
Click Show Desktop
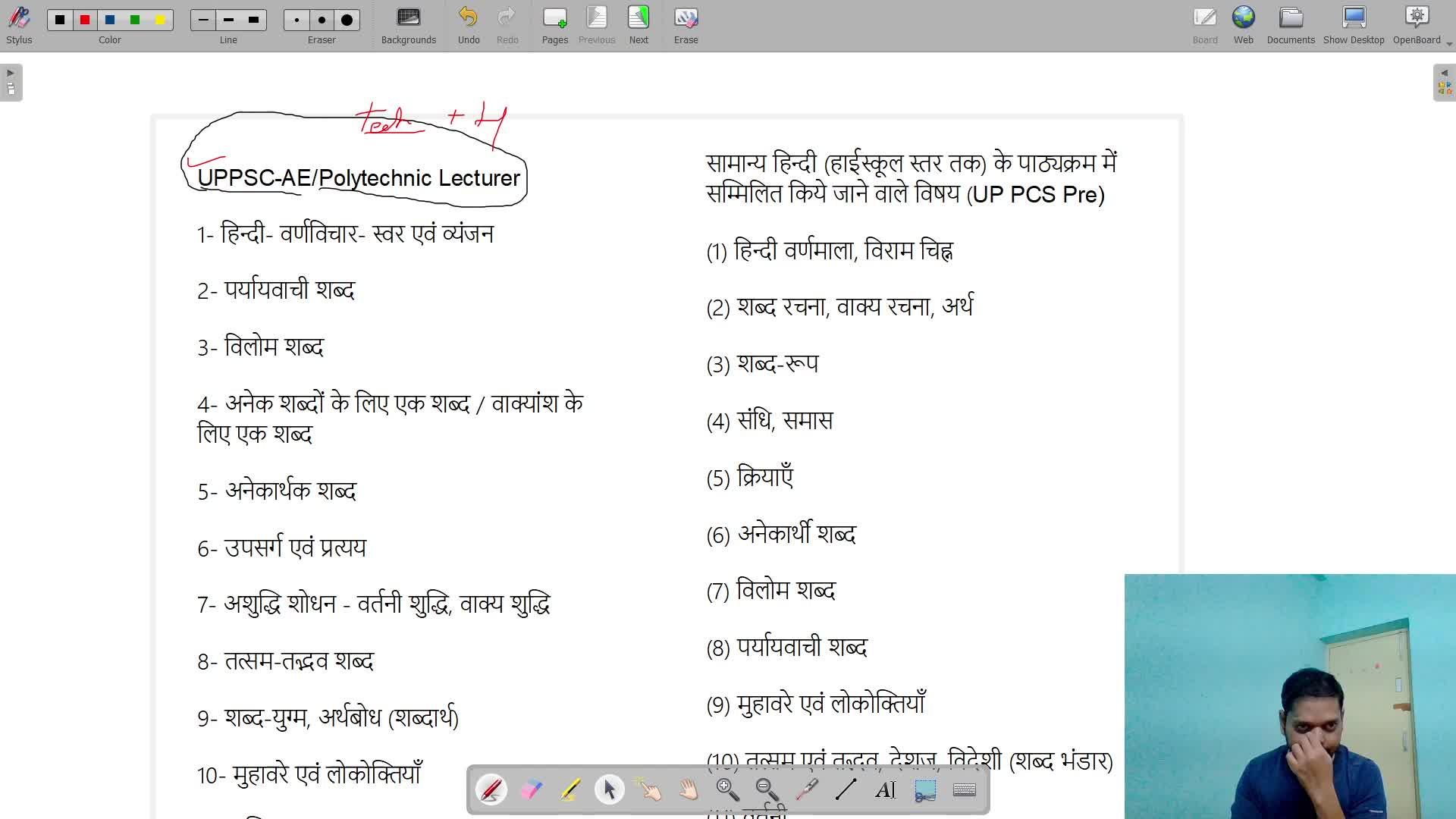tap(1354, 25)
